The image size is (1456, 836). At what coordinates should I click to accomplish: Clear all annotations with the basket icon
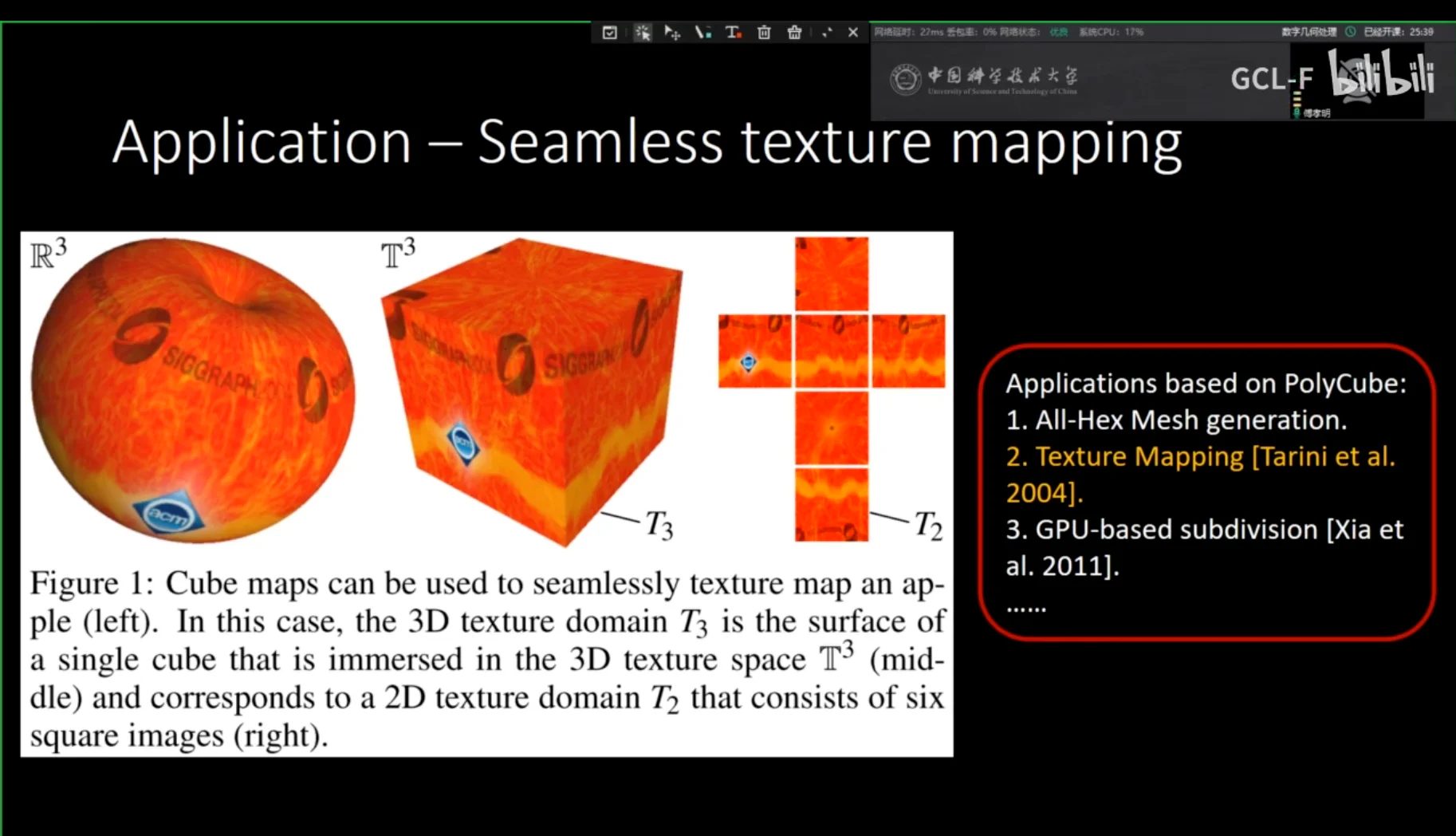click(x=794, y=33)
